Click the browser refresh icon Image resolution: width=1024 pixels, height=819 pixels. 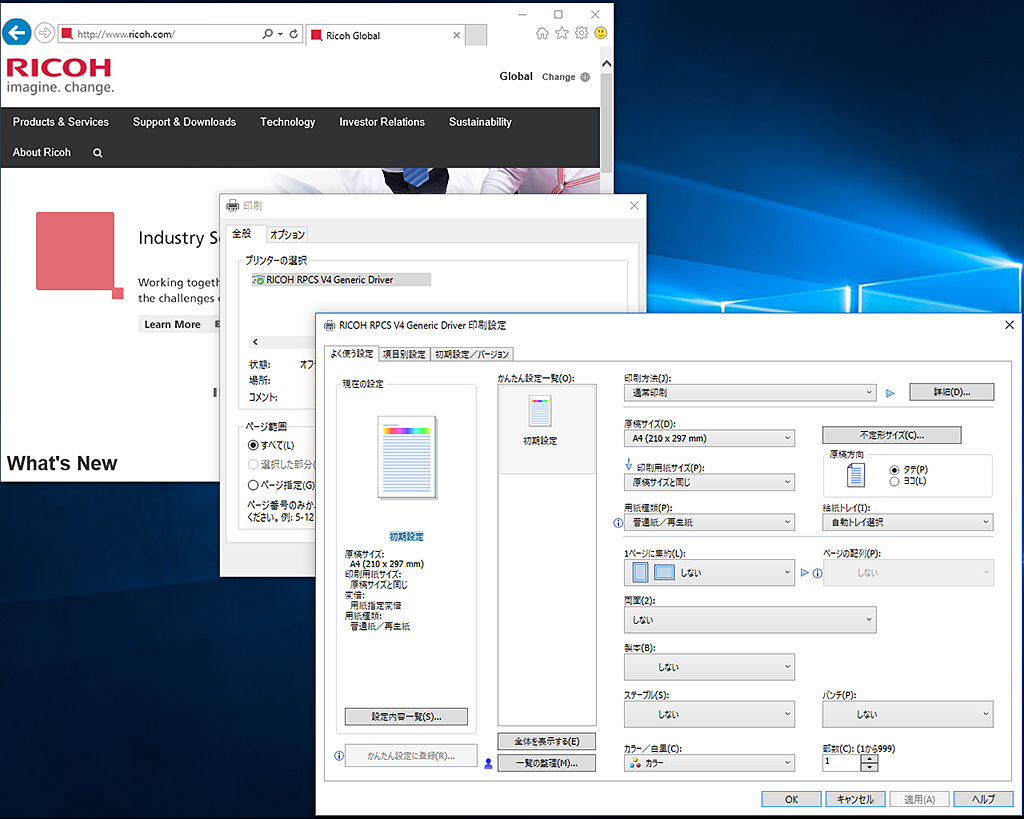[293, 34]
